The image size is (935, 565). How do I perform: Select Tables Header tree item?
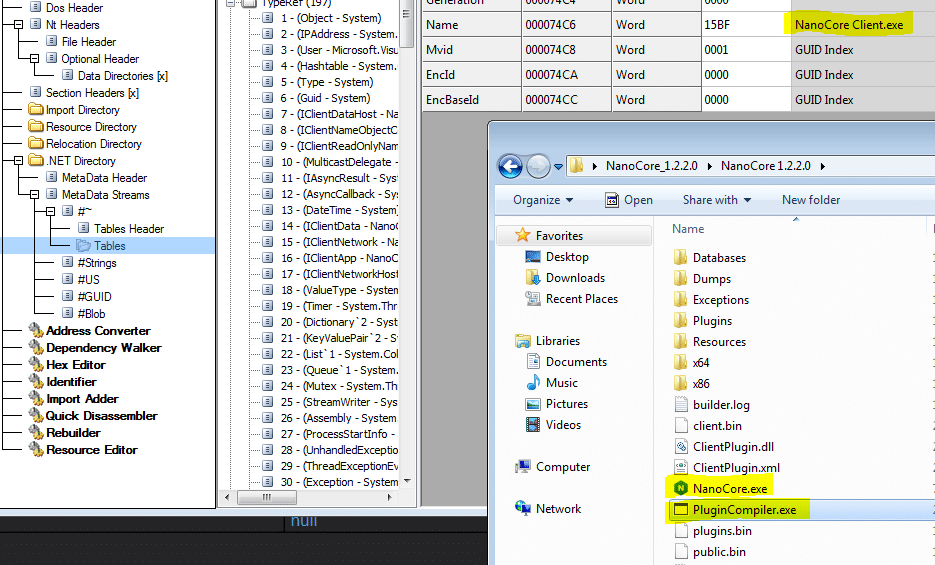129,229
